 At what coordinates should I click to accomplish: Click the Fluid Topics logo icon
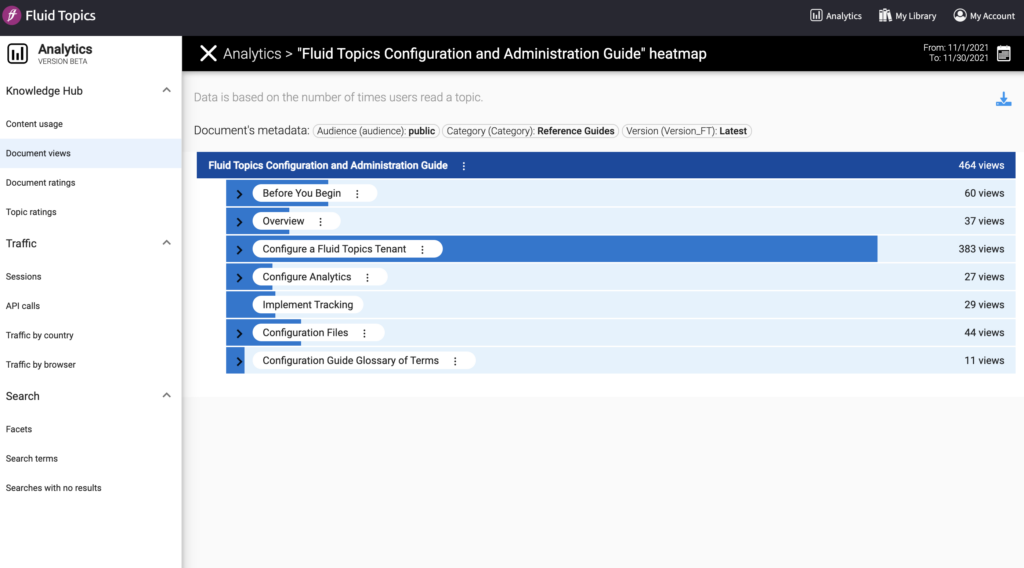coord(14,15)
